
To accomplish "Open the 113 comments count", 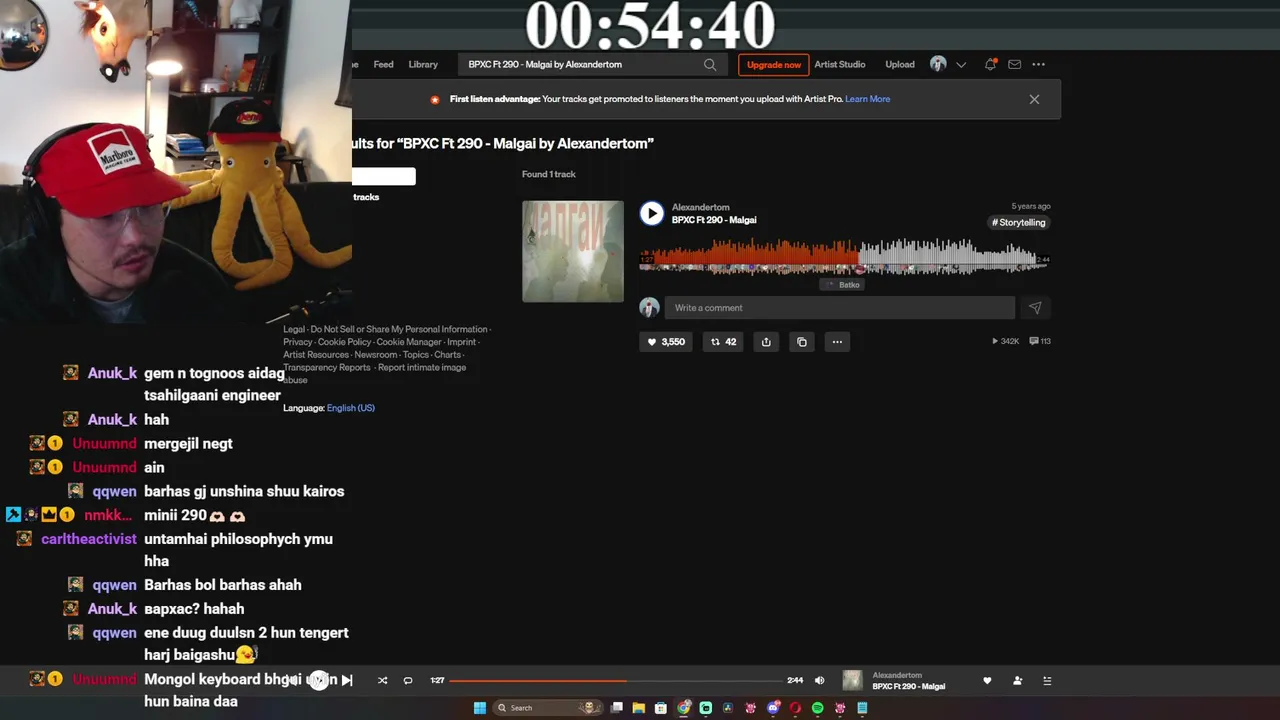I will point(1040,341).
